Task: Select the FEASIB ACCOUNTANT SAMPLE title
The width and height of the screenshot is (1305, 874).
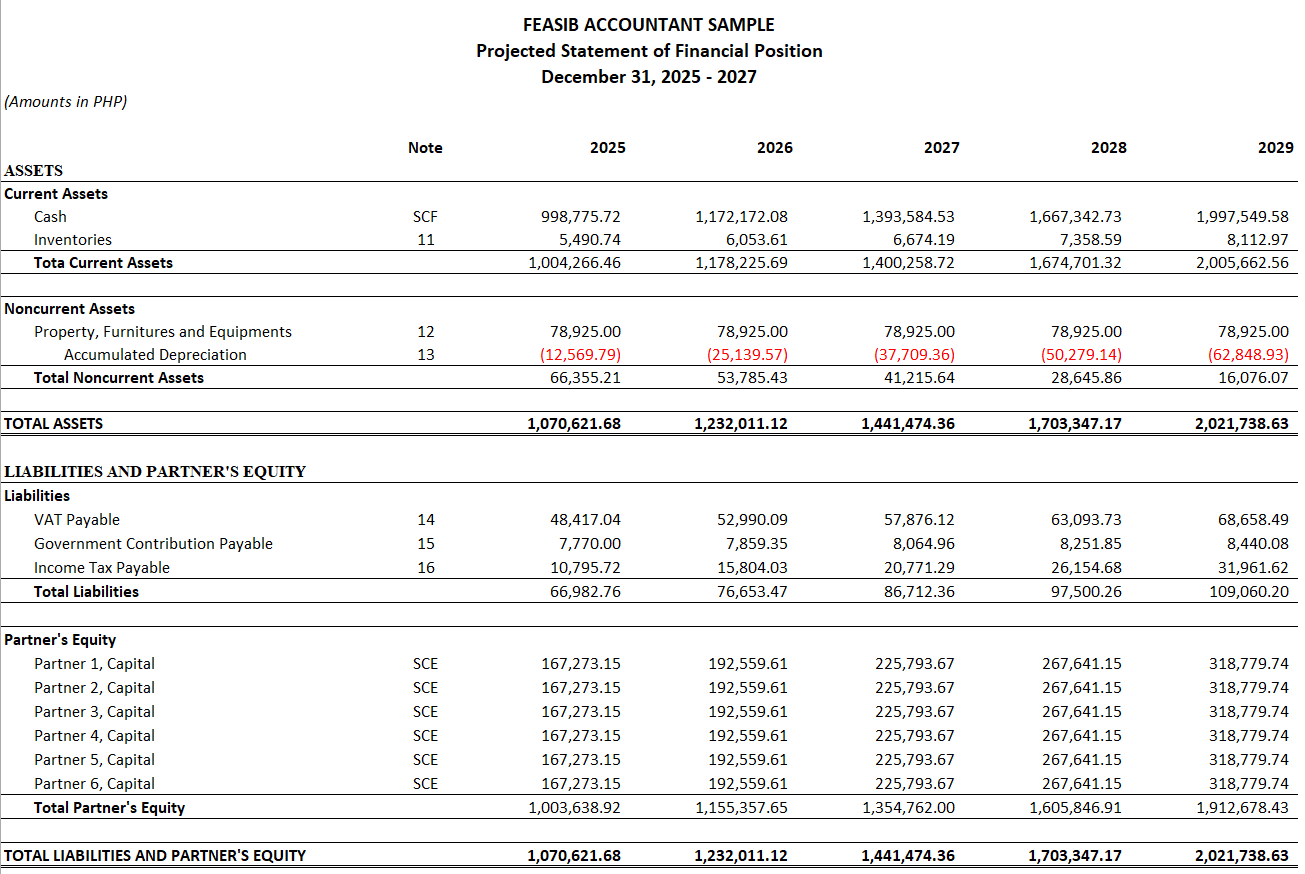Action: 648,24
